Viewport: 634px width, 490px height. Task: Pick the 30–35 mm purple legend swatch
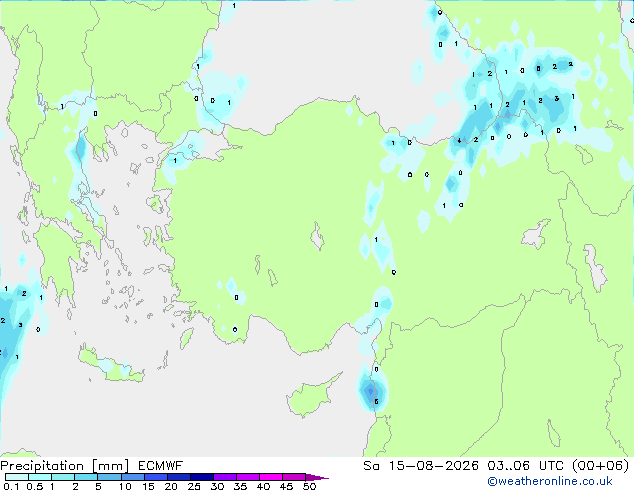click(x=225, y=477)
